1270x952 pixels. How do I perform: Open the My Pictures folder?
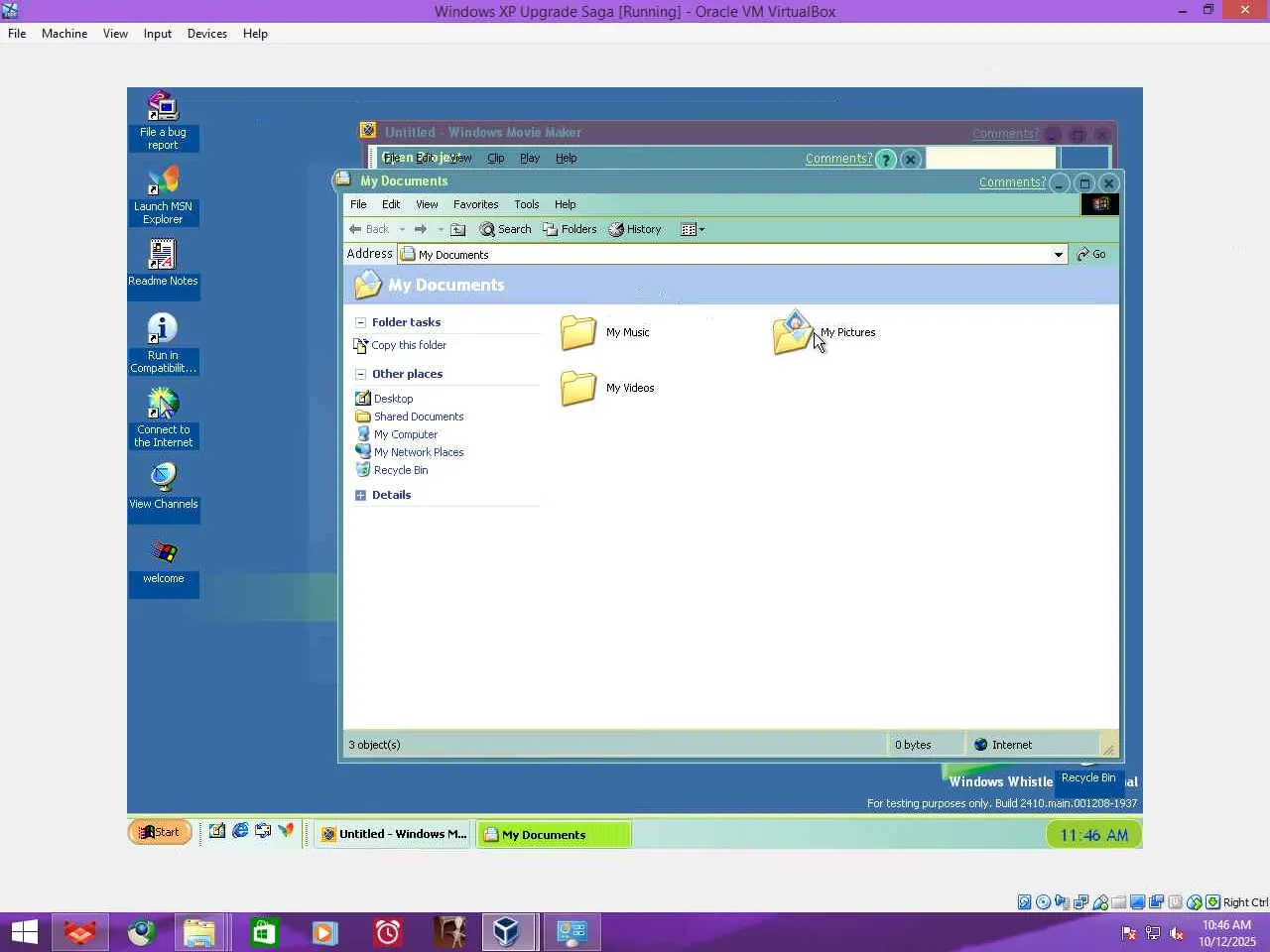click(x=825, y=332)
